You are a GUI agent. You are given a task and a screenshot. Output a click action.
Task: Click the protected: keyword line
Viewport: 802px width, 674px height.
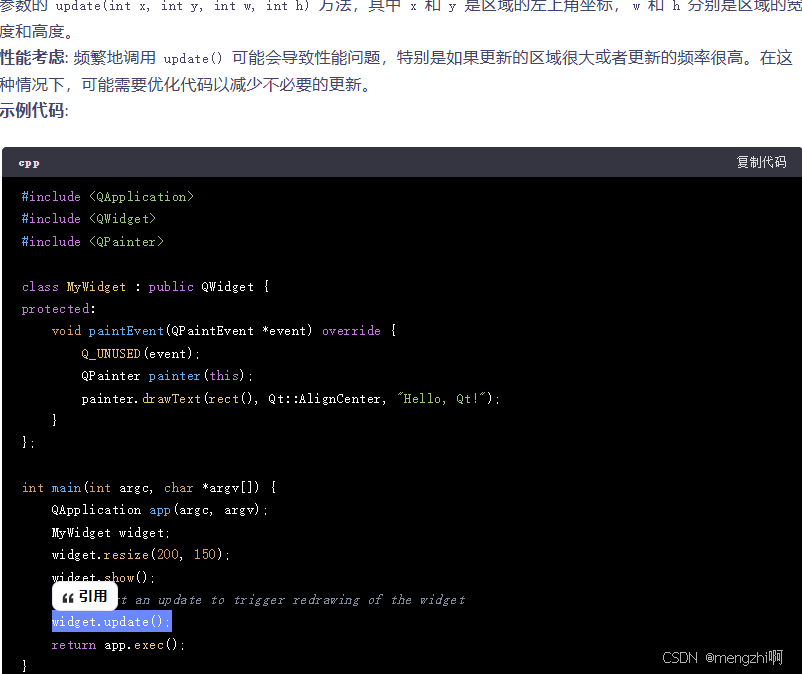[58, 309]
